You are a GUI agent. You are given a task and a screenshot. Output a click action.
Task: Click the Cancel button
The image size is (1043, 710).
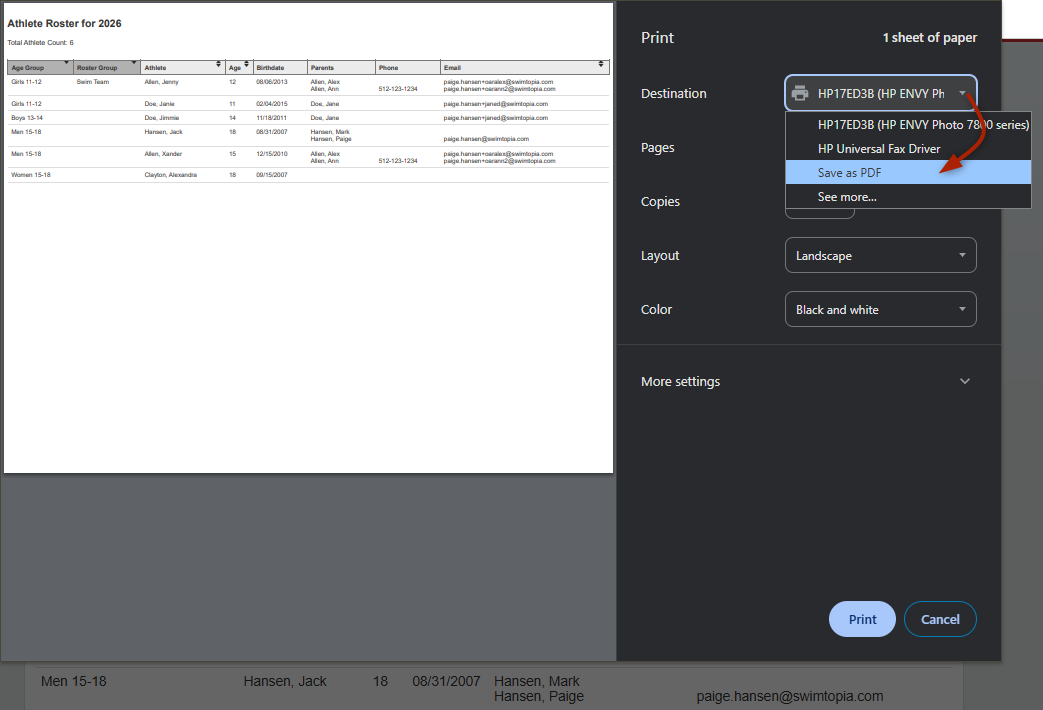click(940, 619)
